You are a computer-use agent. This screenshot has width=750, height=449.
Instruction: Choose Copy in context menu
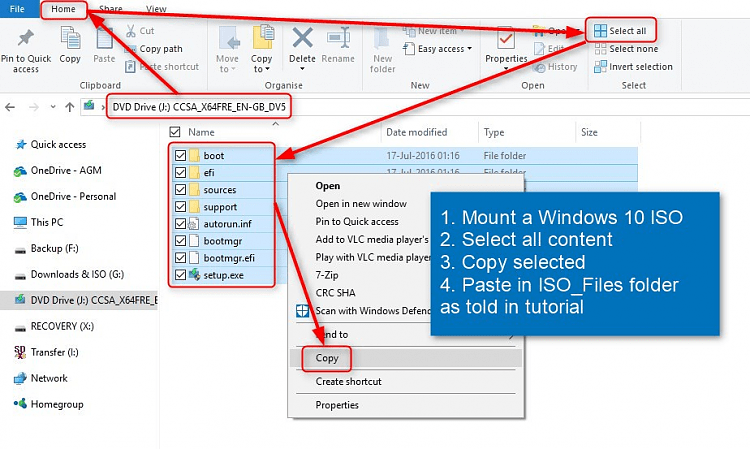pos(406,358)
